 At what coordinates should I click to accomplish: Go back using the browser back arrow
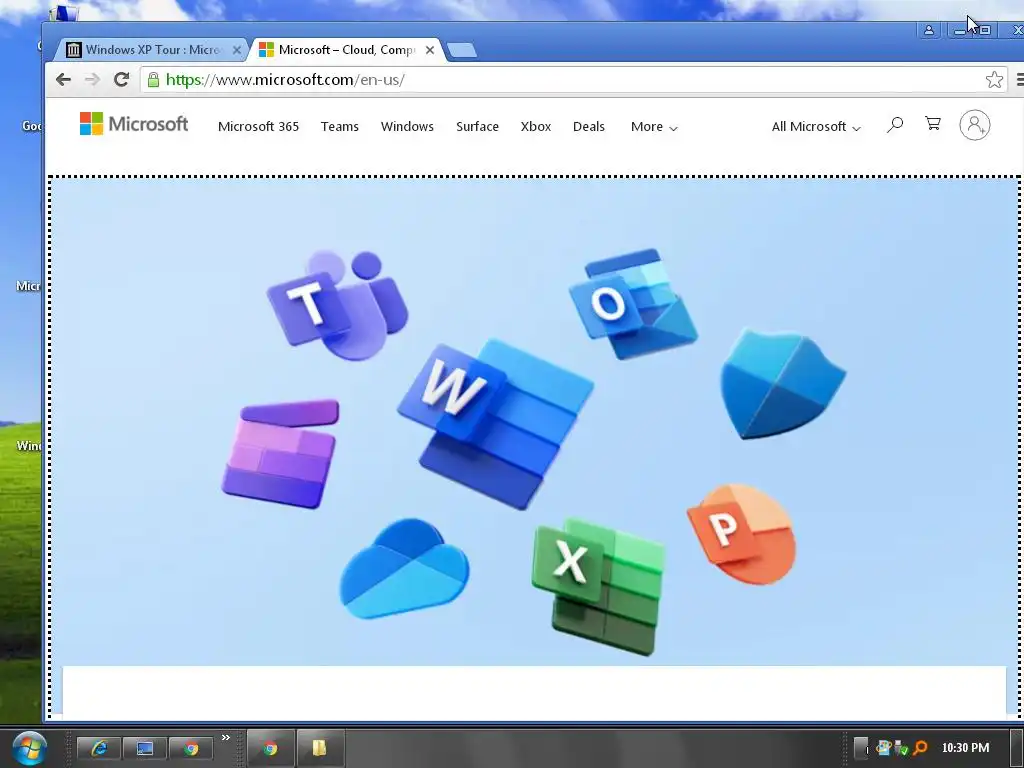click(x=63, y=80)
